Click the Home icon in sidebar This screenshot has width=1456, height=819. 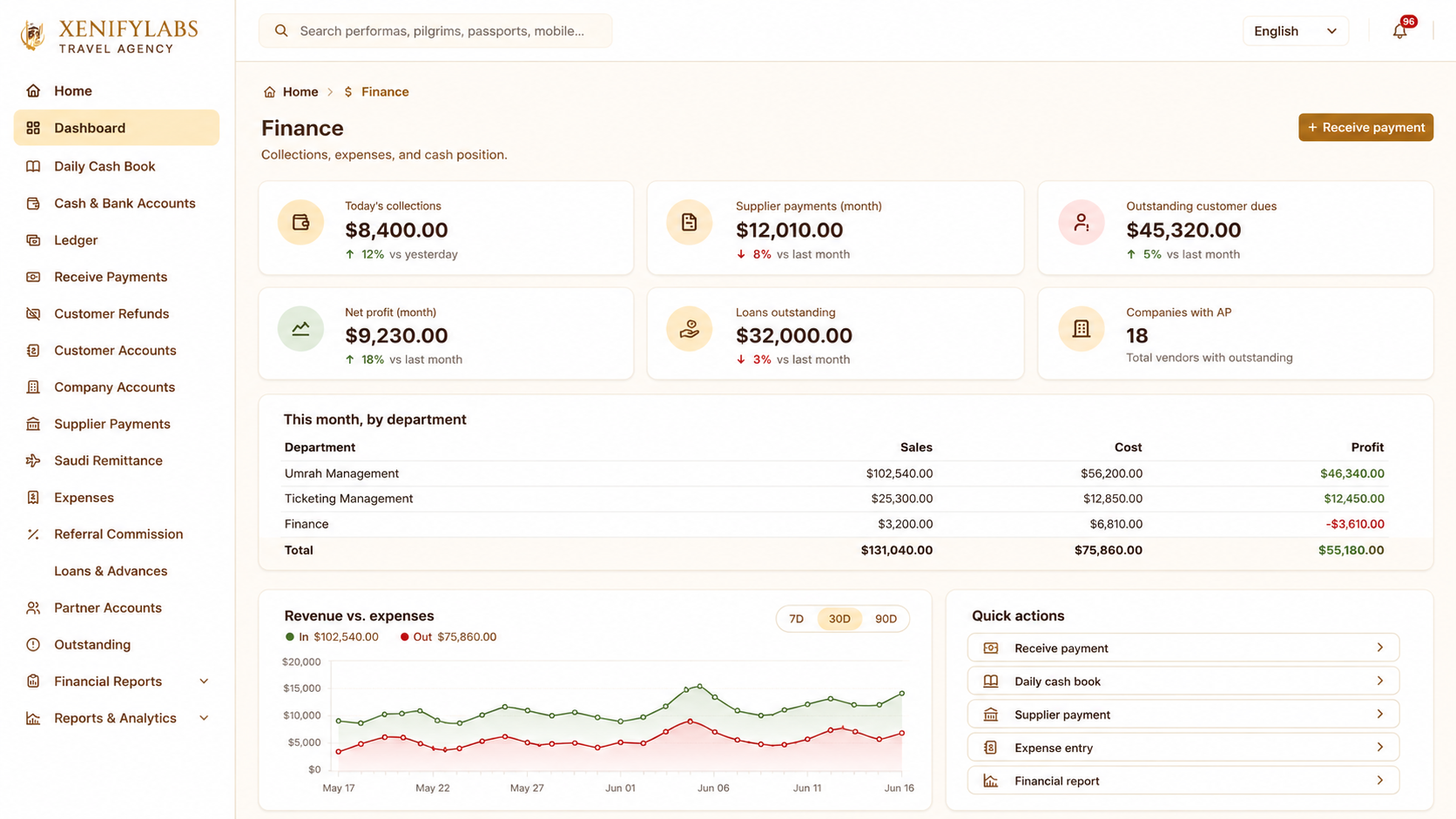pyautogui.click(x=33, y=91)
